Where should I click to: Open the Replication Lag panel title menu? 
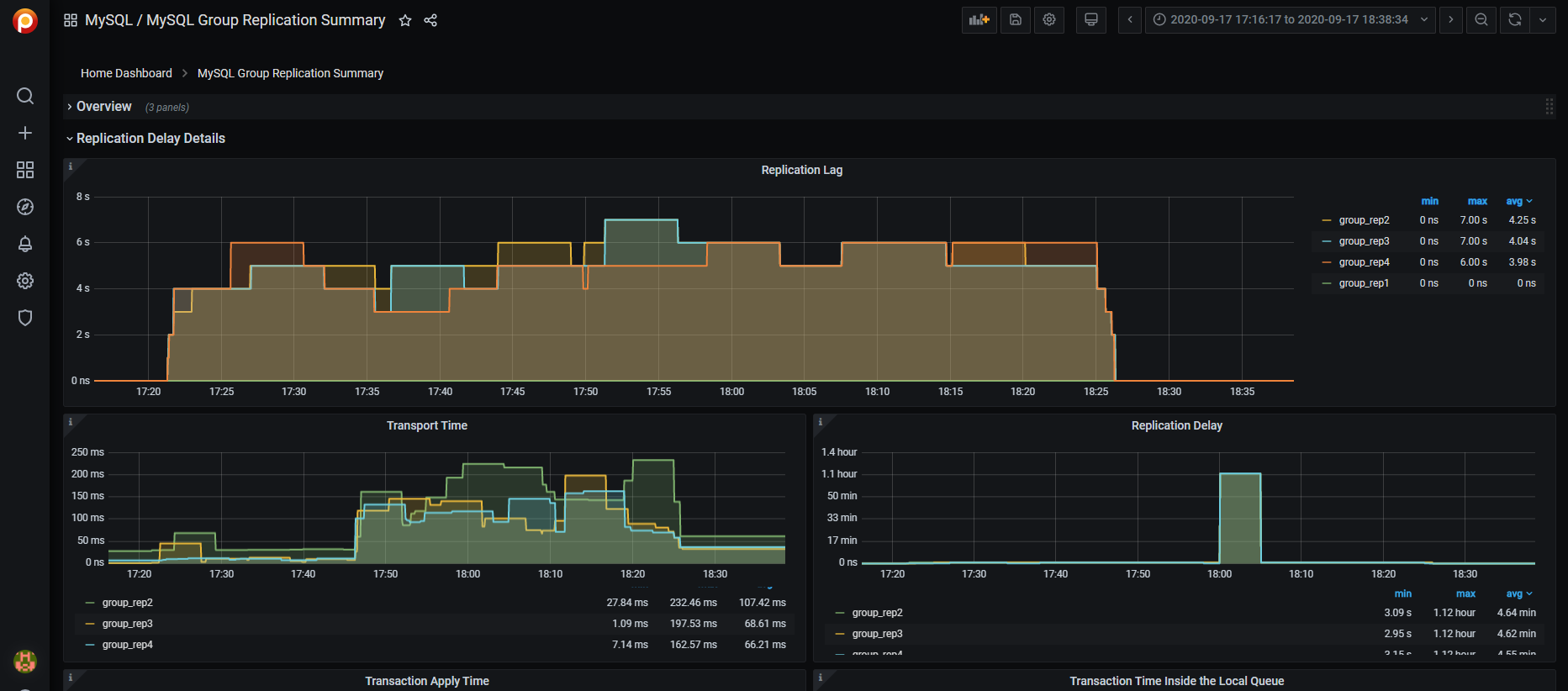pos(801,170)
